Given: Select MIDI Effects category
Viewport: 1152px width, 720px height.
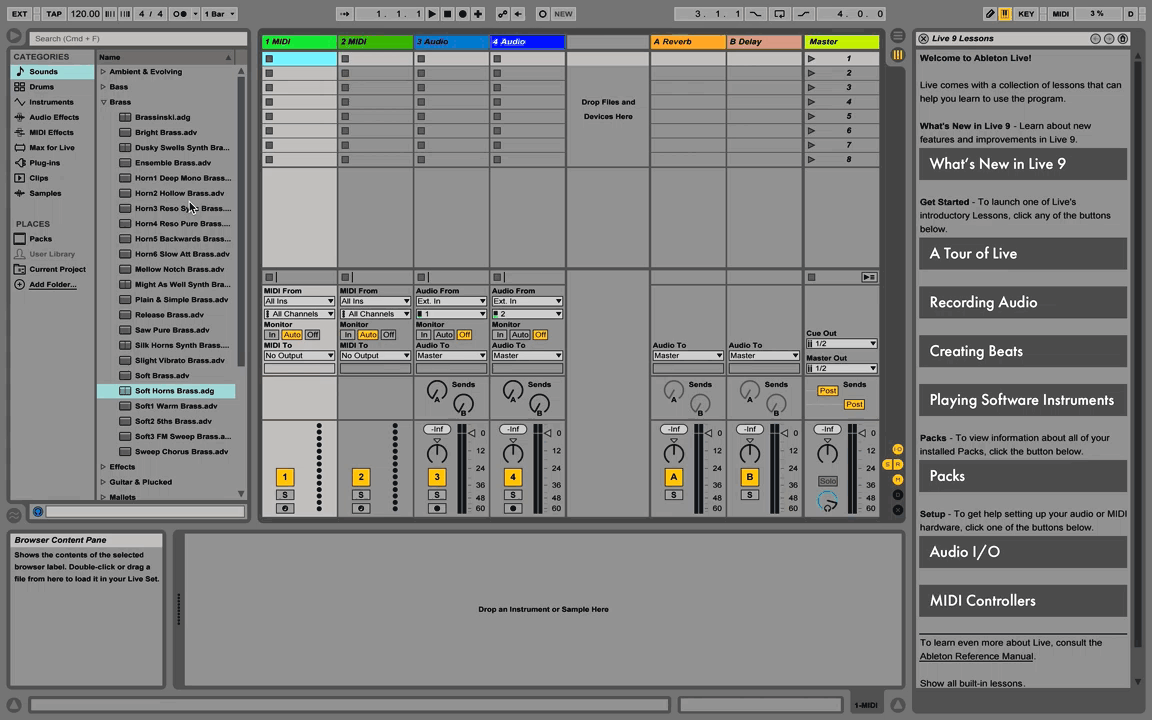Looking at the screenshot, I should (x=52, y=132).
